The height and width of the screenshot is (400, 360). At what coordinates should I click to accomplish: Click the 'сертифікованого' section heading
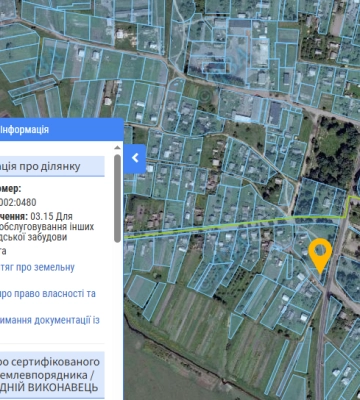coord(52,375)
